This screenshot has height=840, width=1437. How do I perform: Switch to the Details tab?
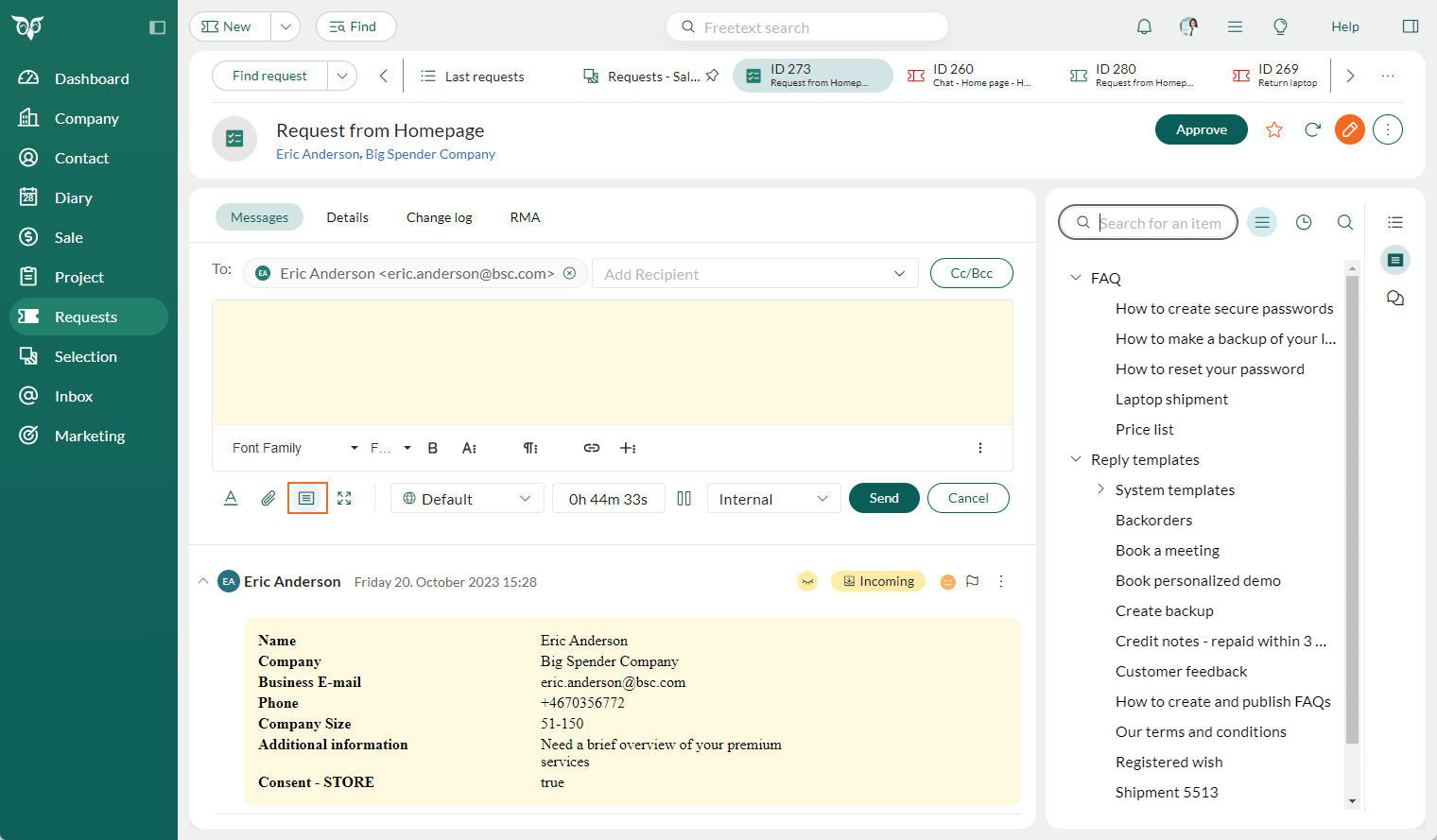pos(347,216)
